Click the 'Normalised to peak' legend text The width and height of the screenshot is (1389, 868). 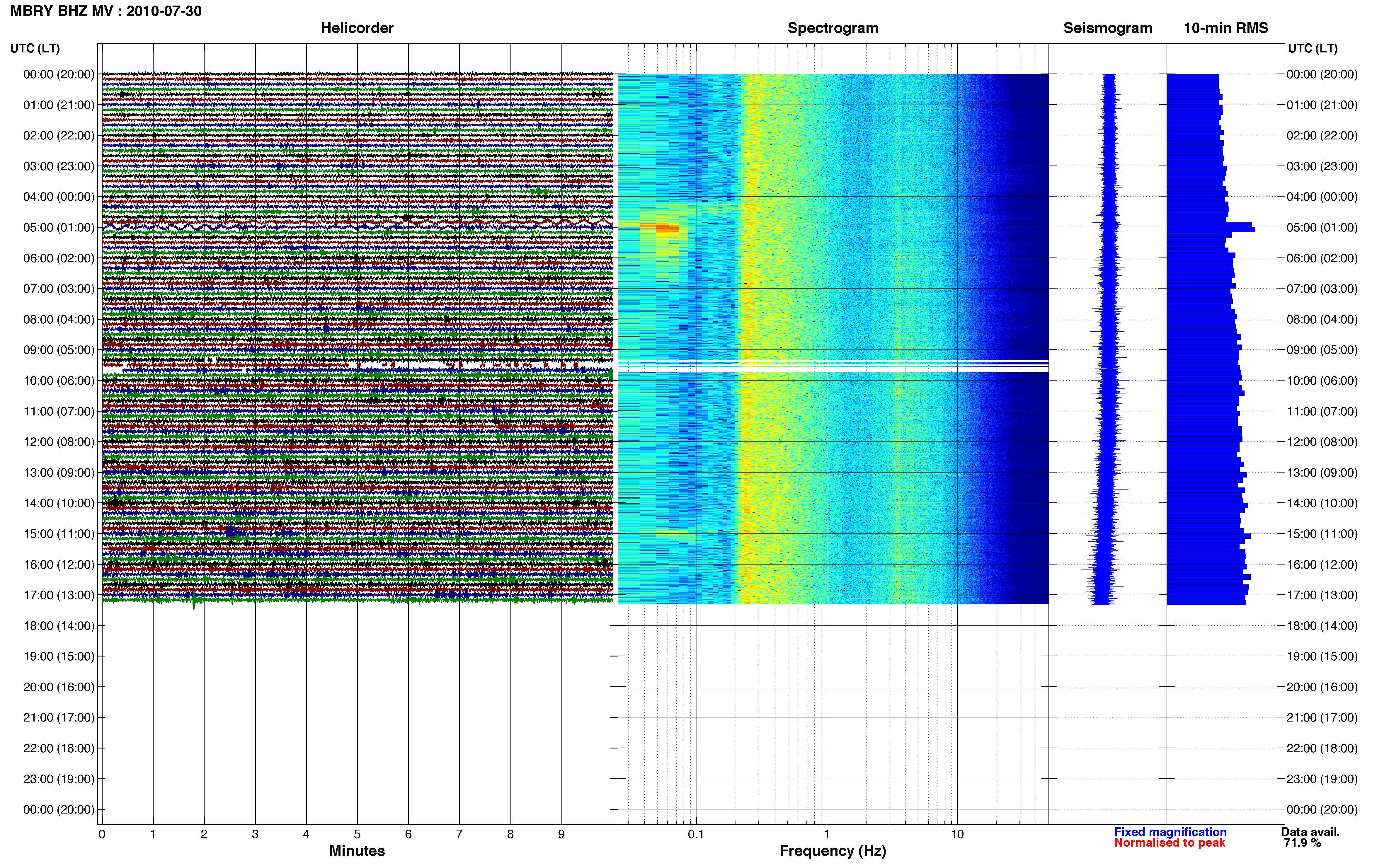click(1170, 843)
